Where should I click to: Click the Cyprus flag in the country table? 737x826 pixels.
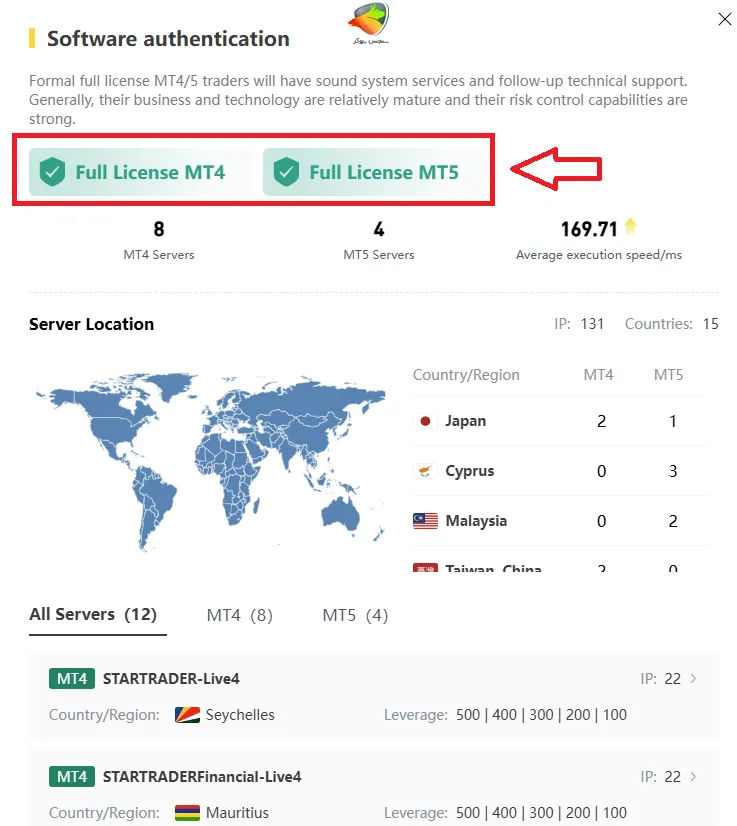[424, 471]
